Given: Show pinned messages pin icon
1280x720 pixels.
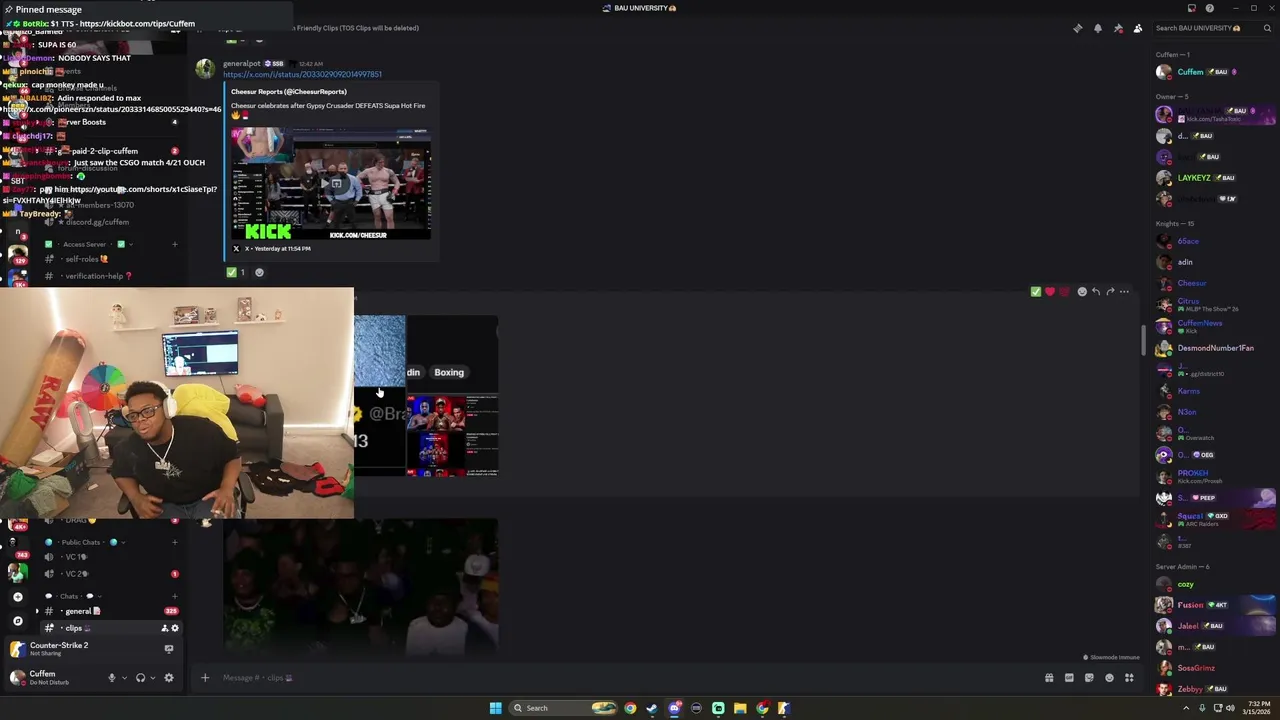Looking at the screenshot, I should pyautogui.click(x=1118, y=28).
